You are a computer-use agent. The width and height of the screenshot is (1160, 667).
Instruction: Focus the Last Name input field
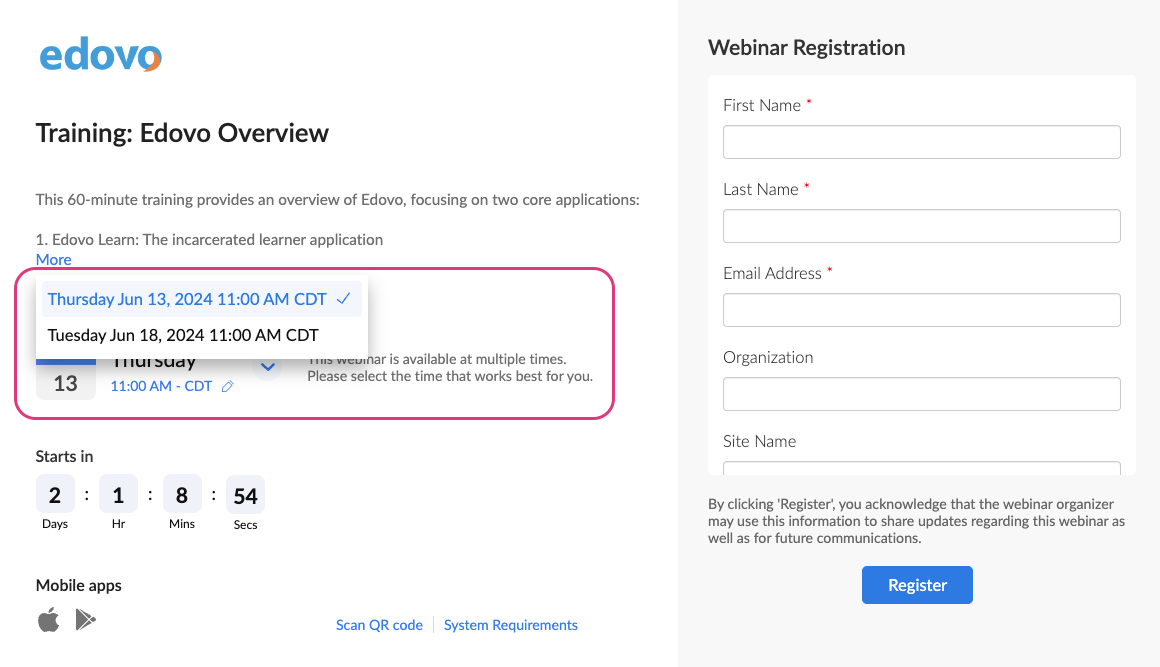coord(921,226)
